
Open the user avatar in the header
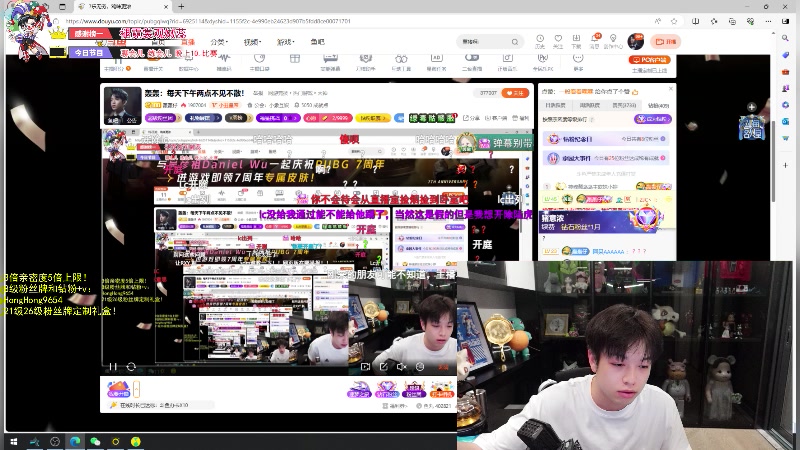click(x=636, y=41)
